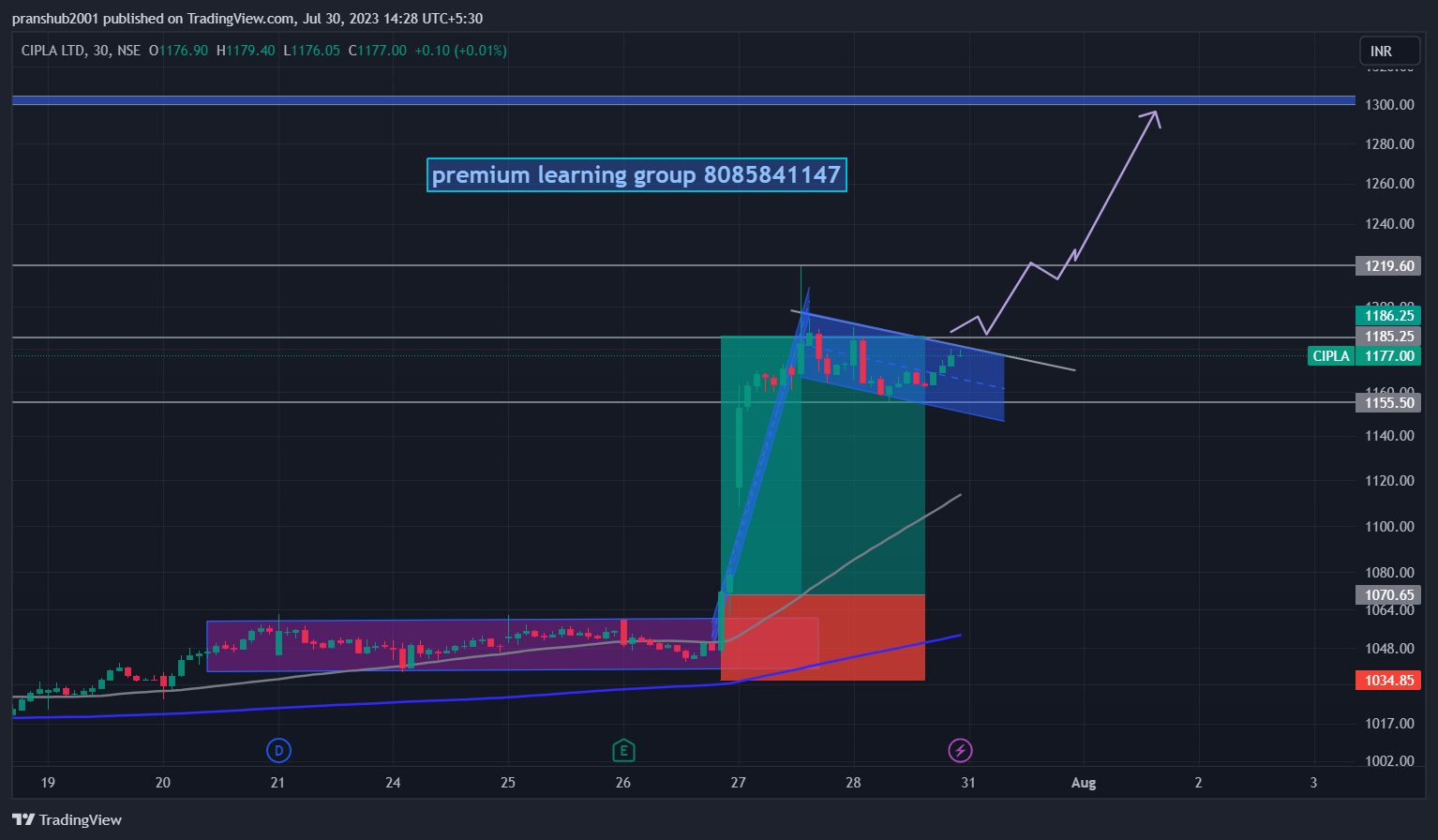Click the 1155.50 price line label
This screenshot has height=840, width=1438.
[x=1389, y=403]
